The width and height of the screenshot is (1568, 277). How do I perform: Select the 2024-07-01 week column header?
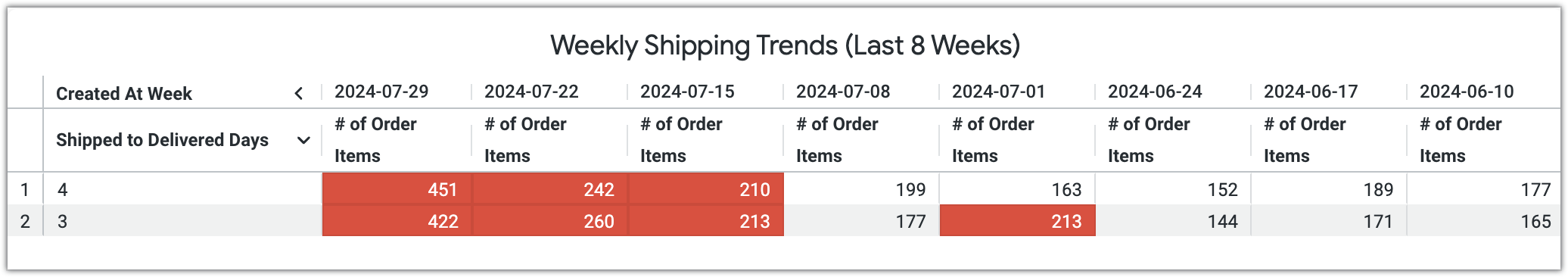pyautogui.click(x=999, y=92)
